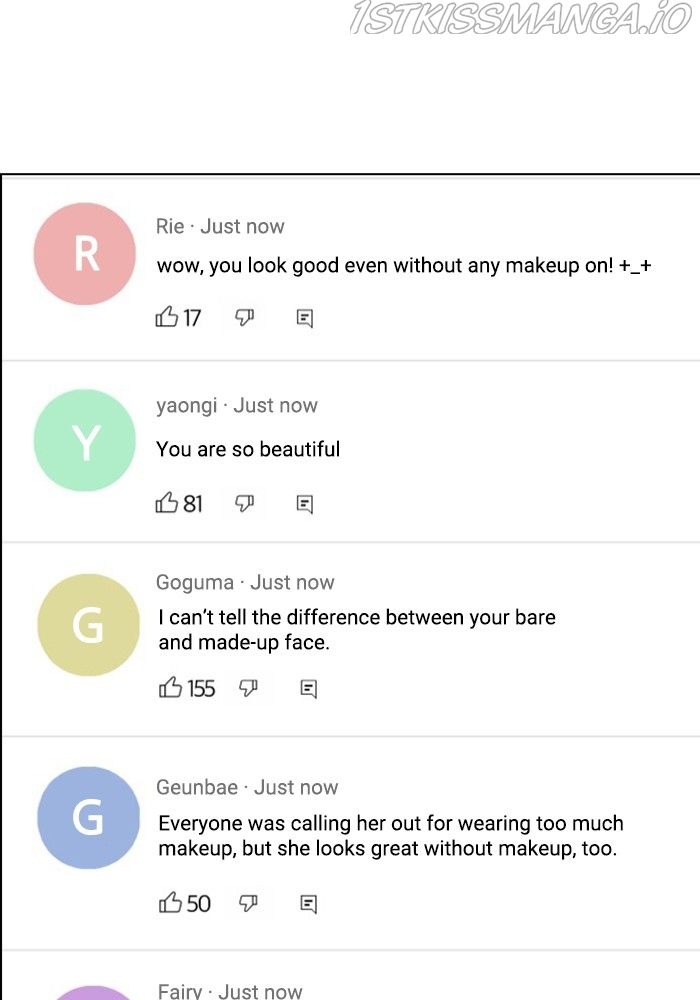Reply to Geunbae's comment
The image size is (700, 1000).
pyautogui.click(x=309, y=904)
